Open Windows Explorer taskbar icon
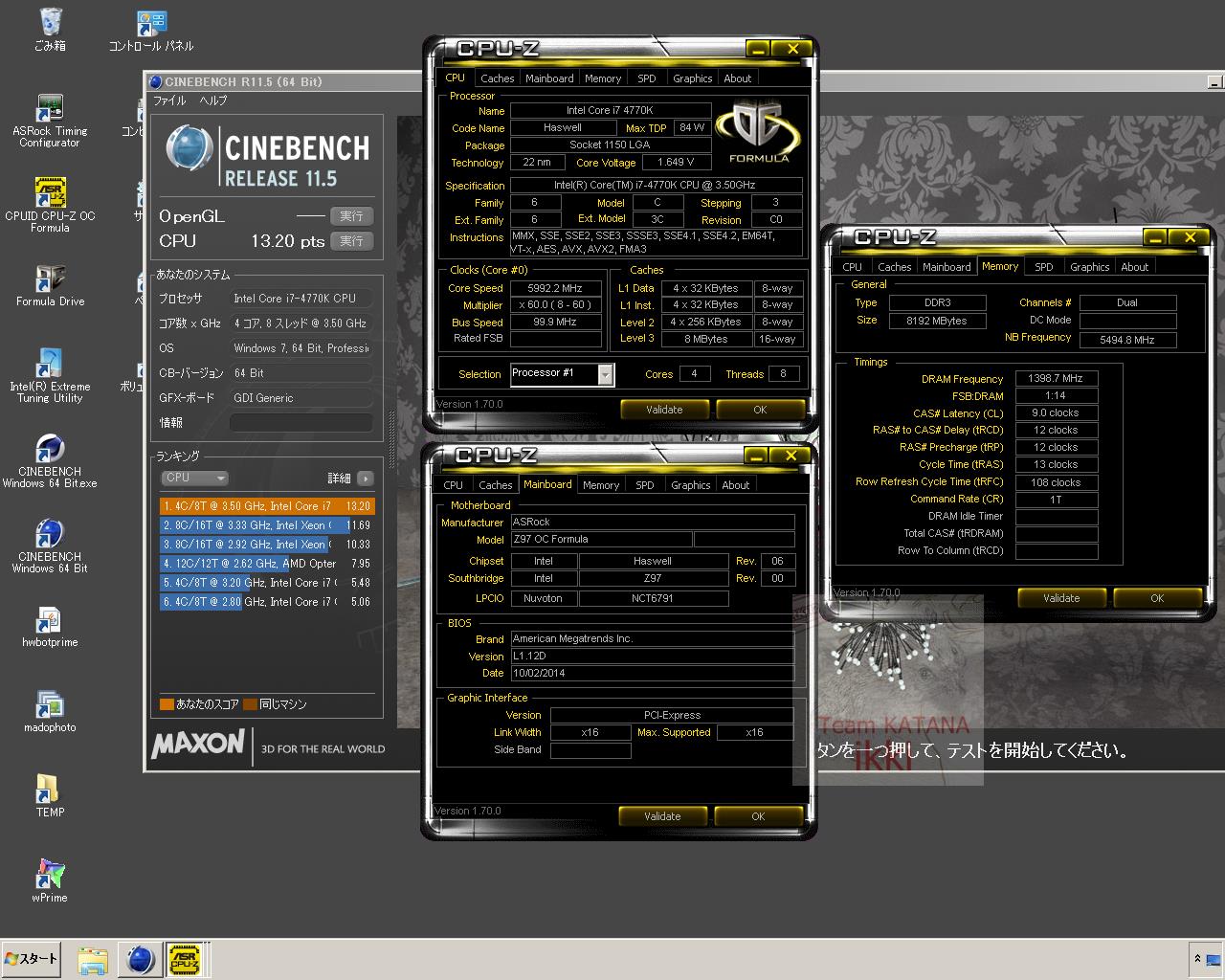The image size is (1225, 980). point(93,959)
